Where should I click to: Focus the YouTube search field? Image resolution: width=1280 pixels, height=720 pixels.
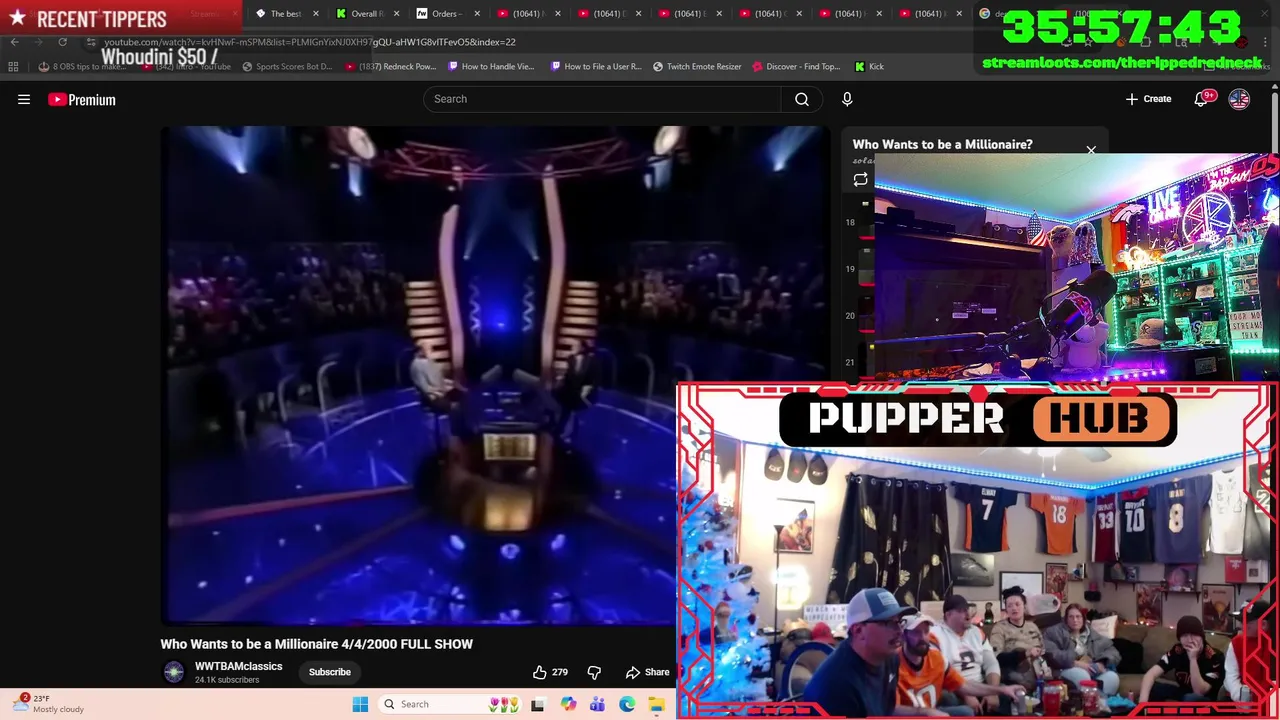(x=602, y=99)
